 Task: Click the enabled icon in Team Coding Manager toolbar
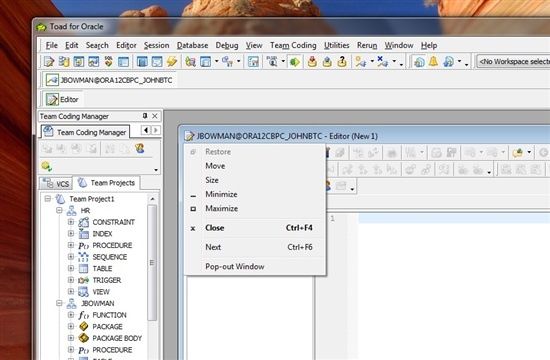(140, 149)
